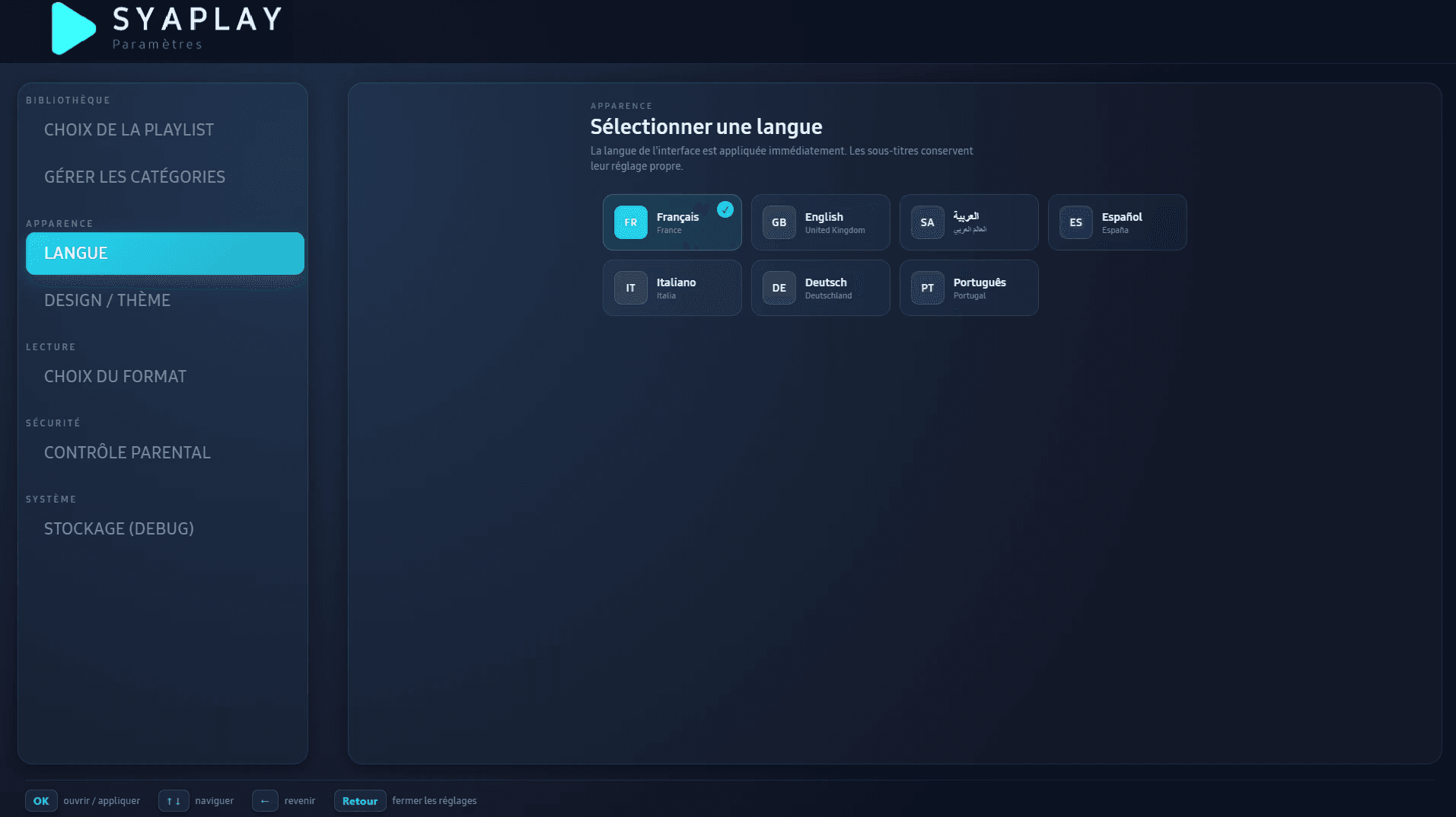Choose Deutsch language option
The image size is (1456, 817).
(x=820, y=288)
